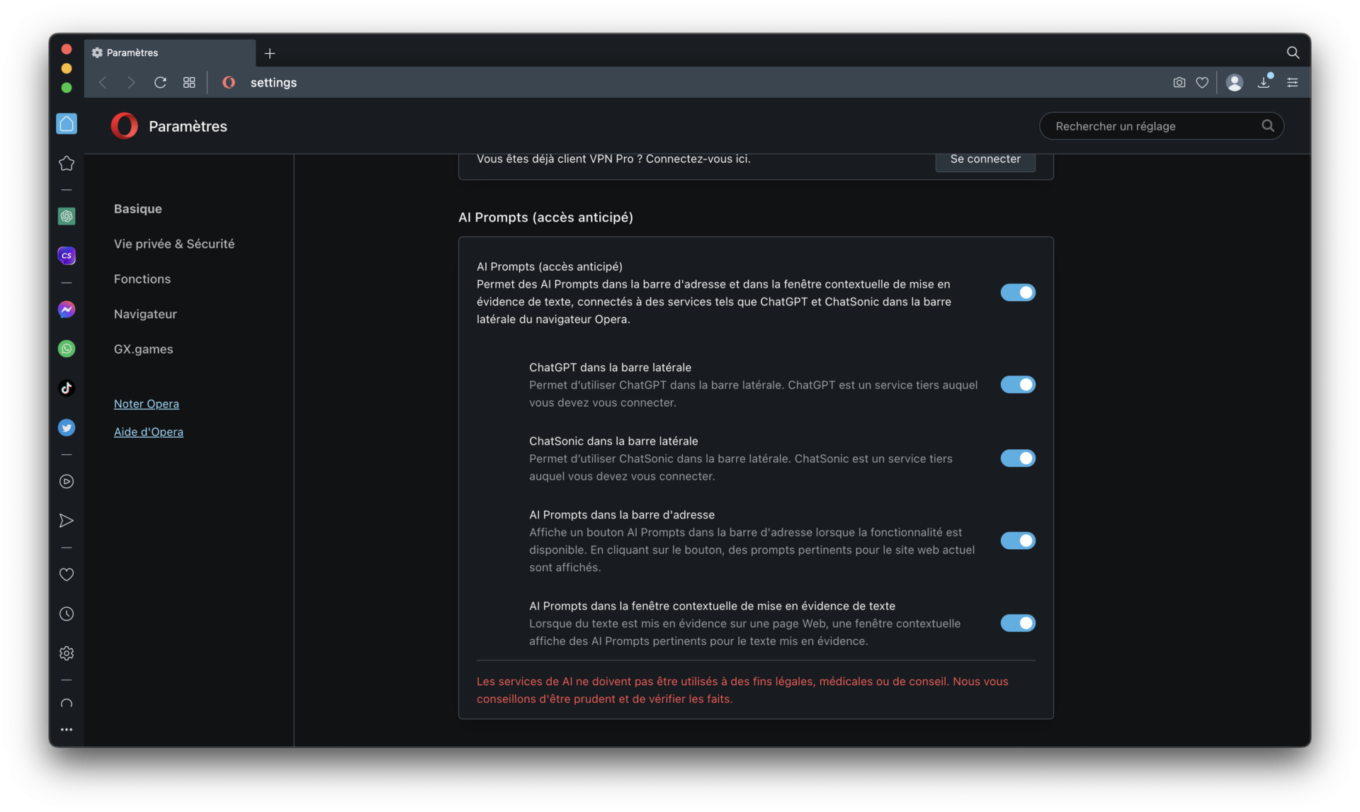Open a new tab with plus icon
This screenshot has height=812, width=1360.
click(x=270, y=53)
